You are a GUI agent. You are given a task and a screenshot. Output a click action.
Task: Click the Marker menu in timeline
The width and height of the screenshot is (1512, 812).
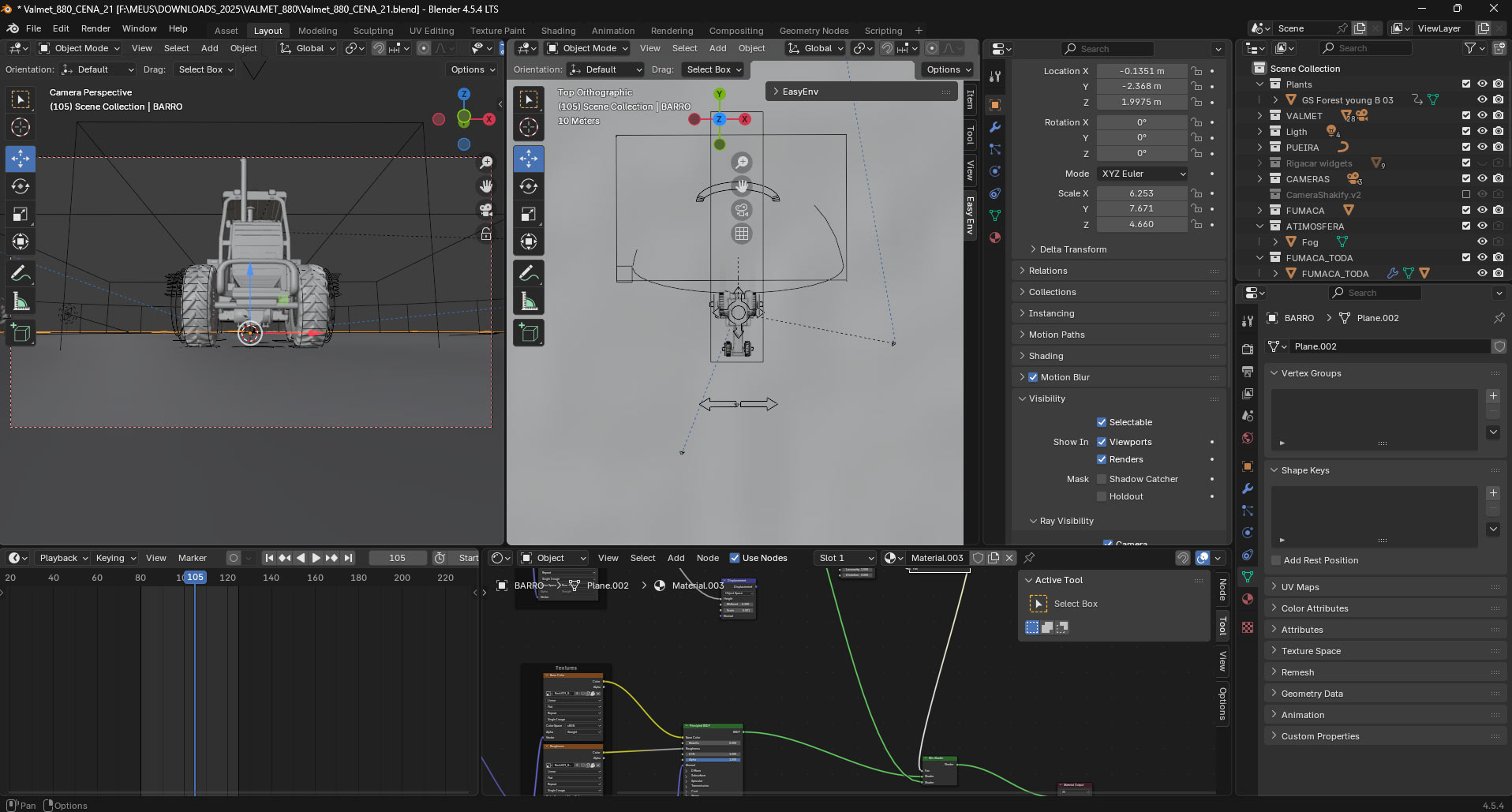[193, 558]
